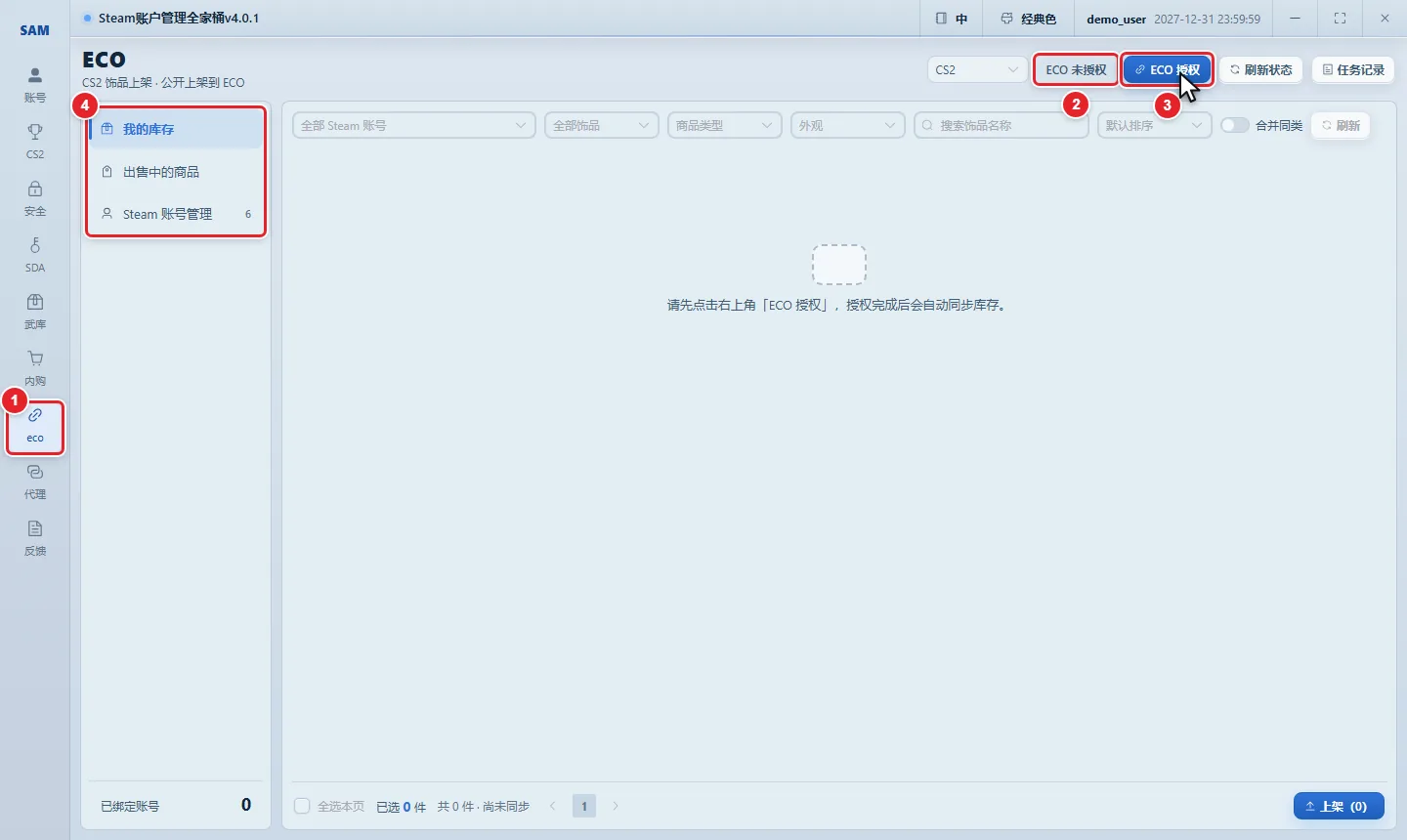Expand the 全部 Steam 账号 dropdown
This screenshot has width=1407, height=840.
(414, 125)
